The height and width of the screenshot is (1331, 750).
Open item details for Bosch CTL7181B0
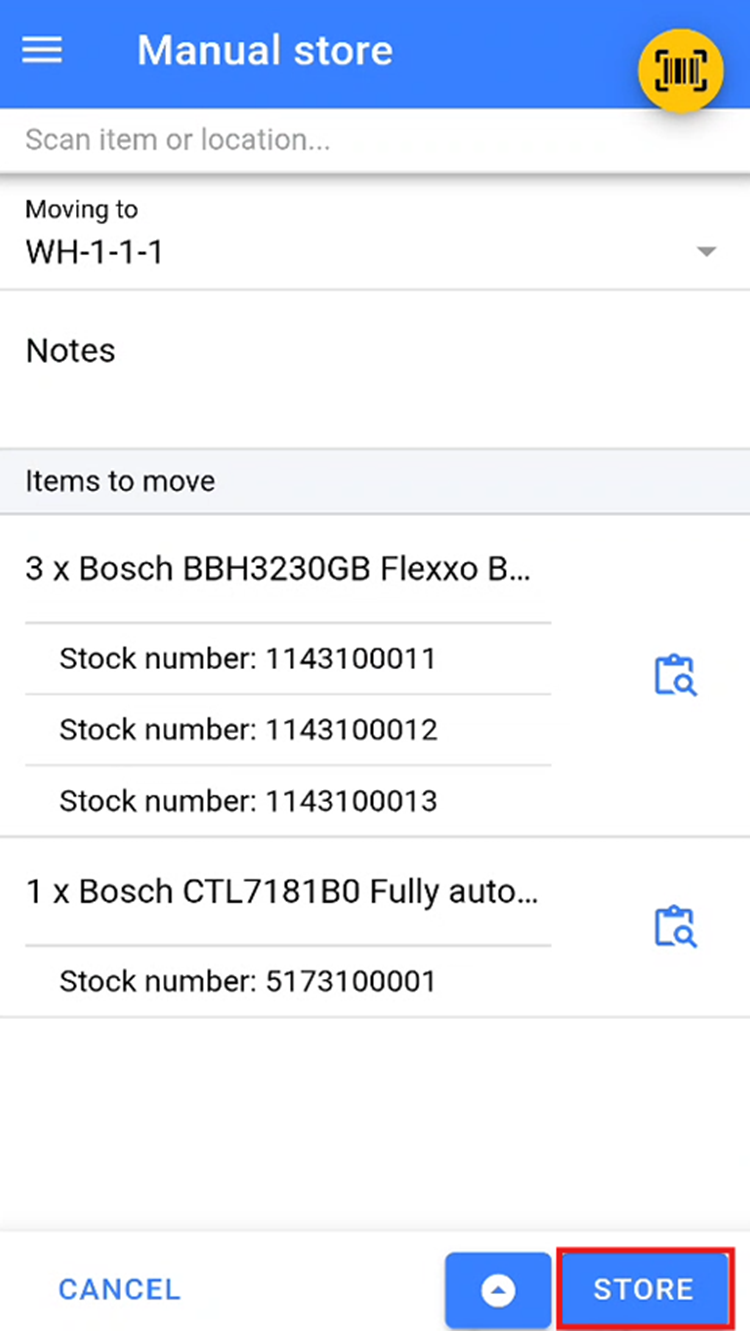675,926
